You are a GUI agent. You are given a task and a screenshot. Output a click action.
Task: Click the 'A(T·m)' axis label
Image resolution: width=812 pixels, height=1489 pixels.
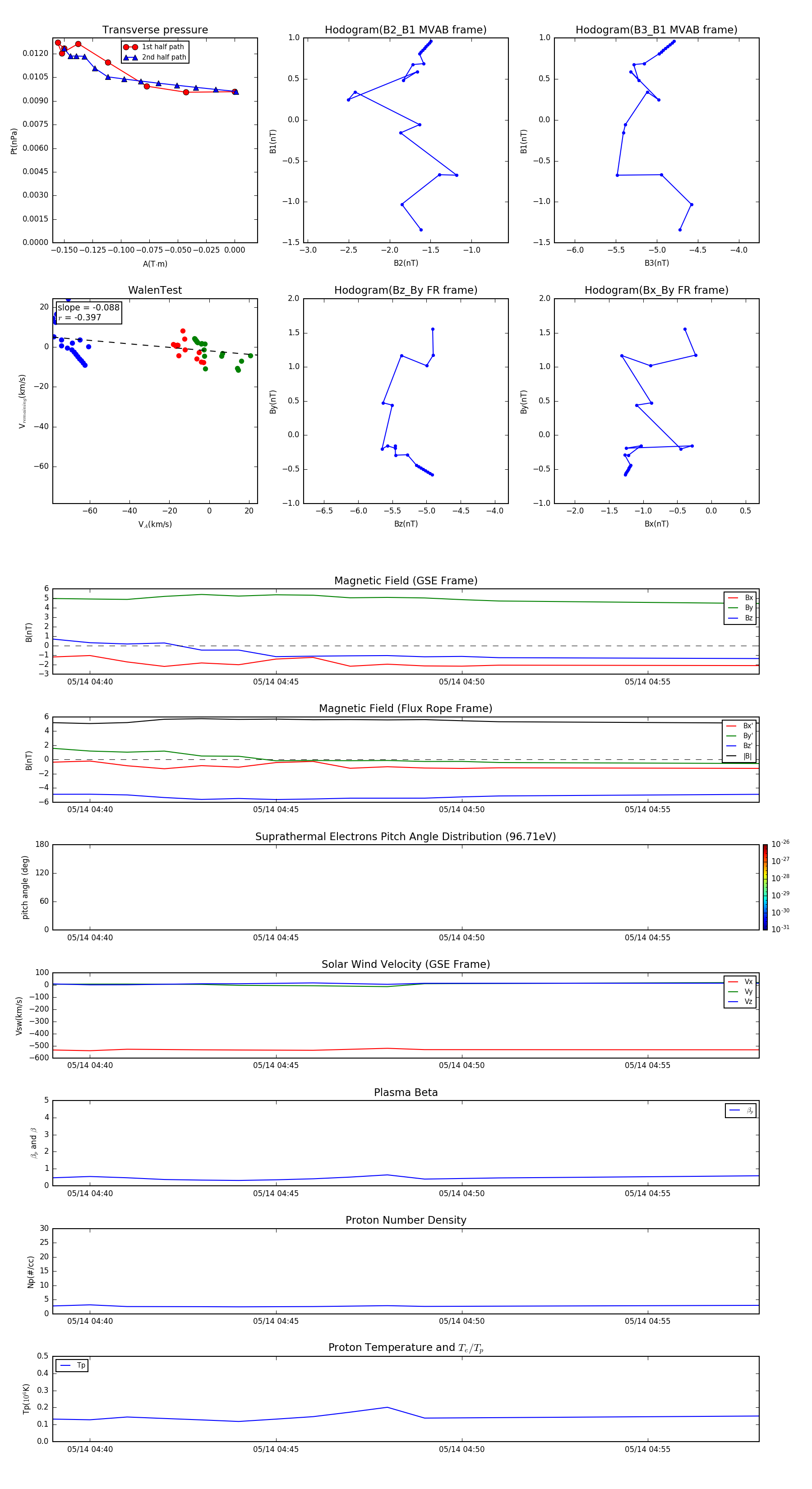point(155,264)
